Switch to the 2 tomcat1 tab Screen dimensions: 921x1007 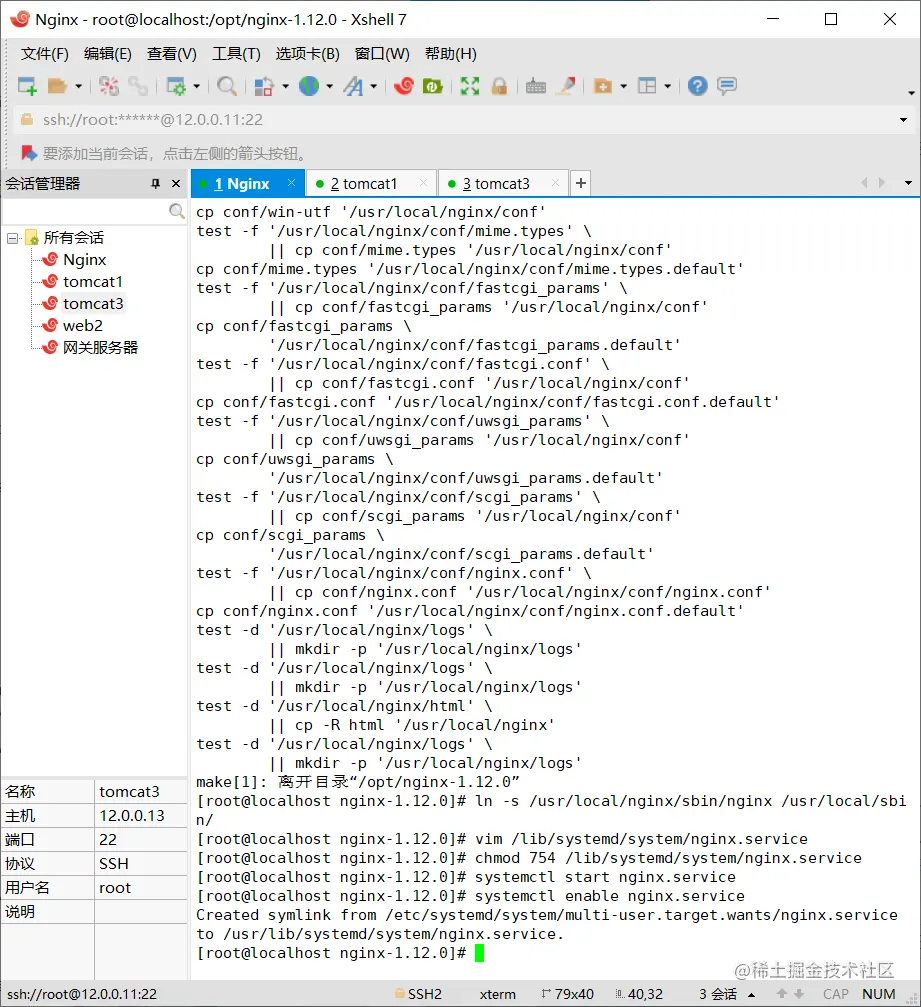(364, 184)
